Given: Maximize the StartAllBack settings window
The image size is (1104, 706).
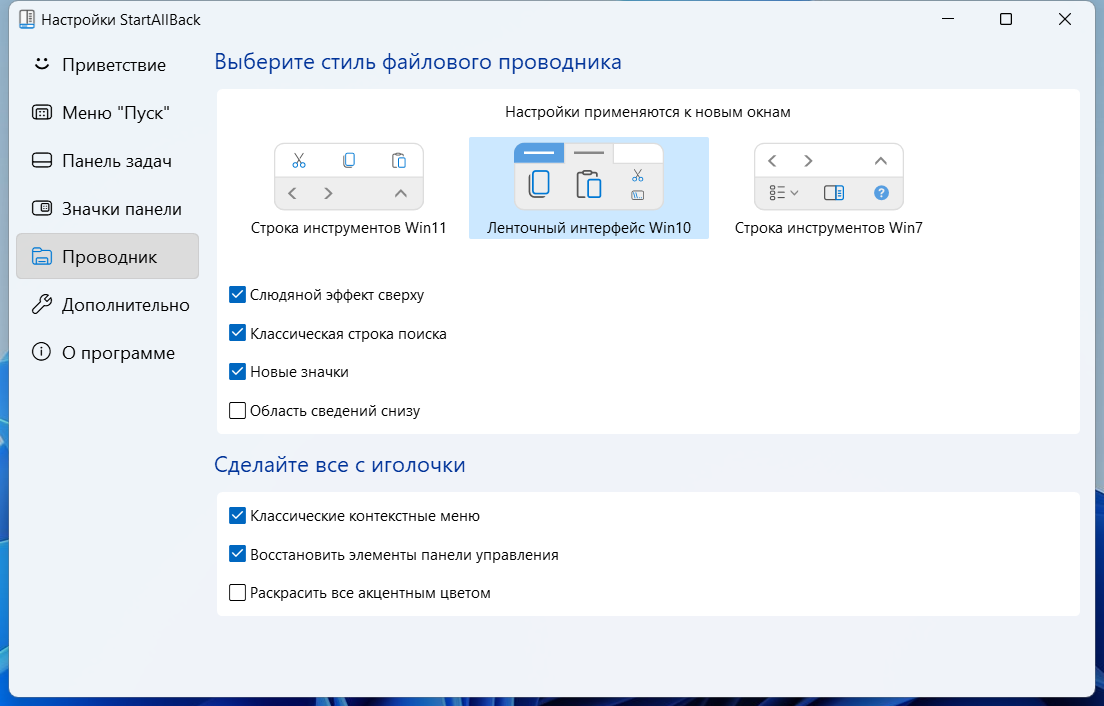Looking at the screenshot, I should (1005, 19).
